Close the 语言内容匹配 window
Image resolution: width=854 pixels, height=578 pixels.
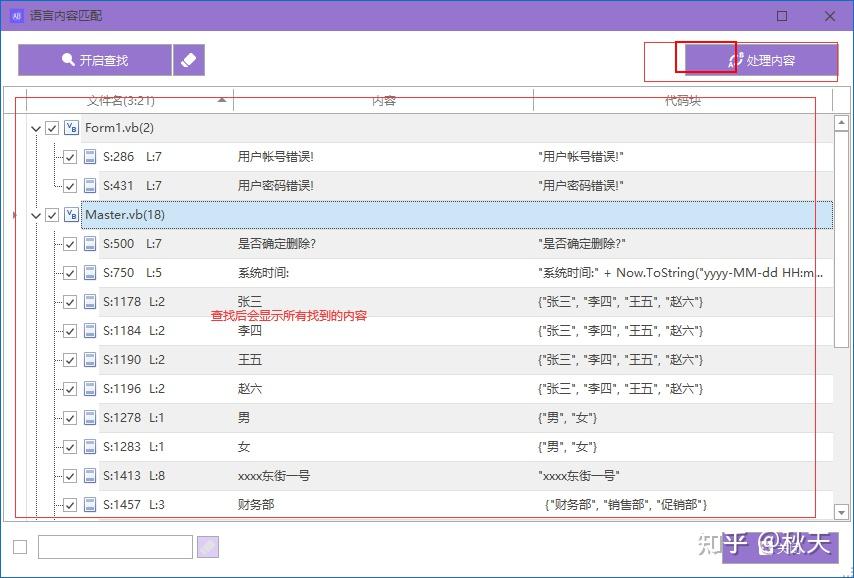click(x=830, y=16)
